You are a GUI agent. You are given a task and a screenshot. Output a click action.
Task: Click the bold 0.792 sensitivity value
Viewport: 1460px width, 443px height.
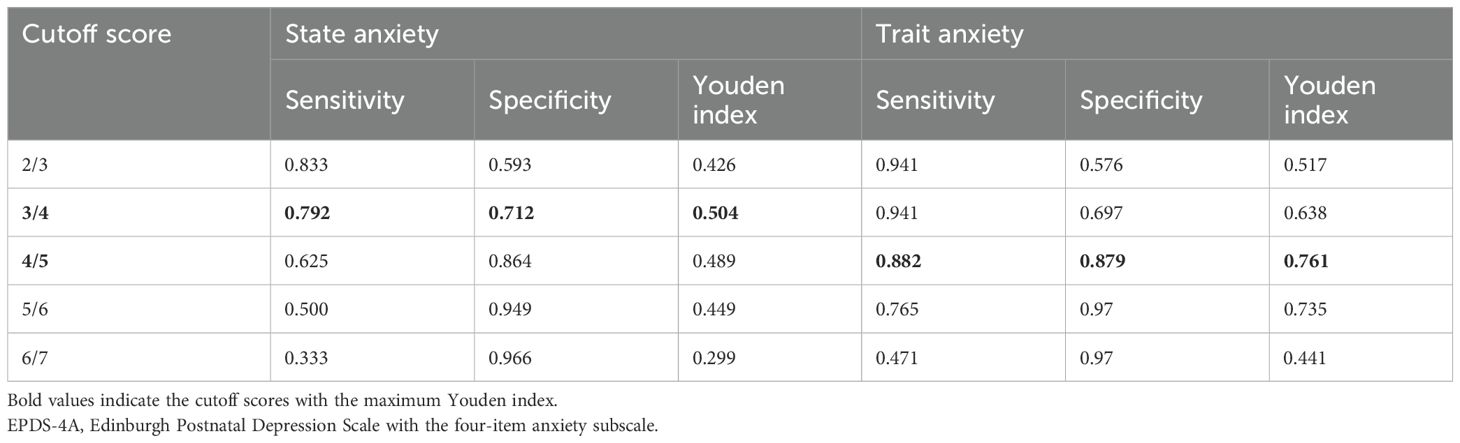(x=308, y=212)
